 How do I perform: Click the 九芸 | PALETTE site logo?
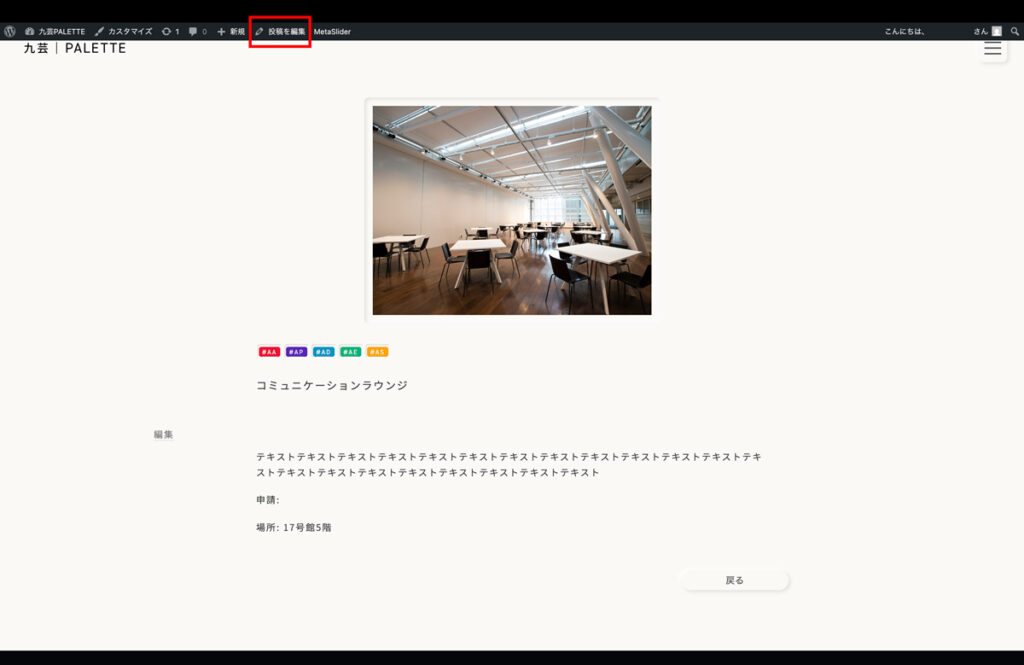tap(75, 48)
